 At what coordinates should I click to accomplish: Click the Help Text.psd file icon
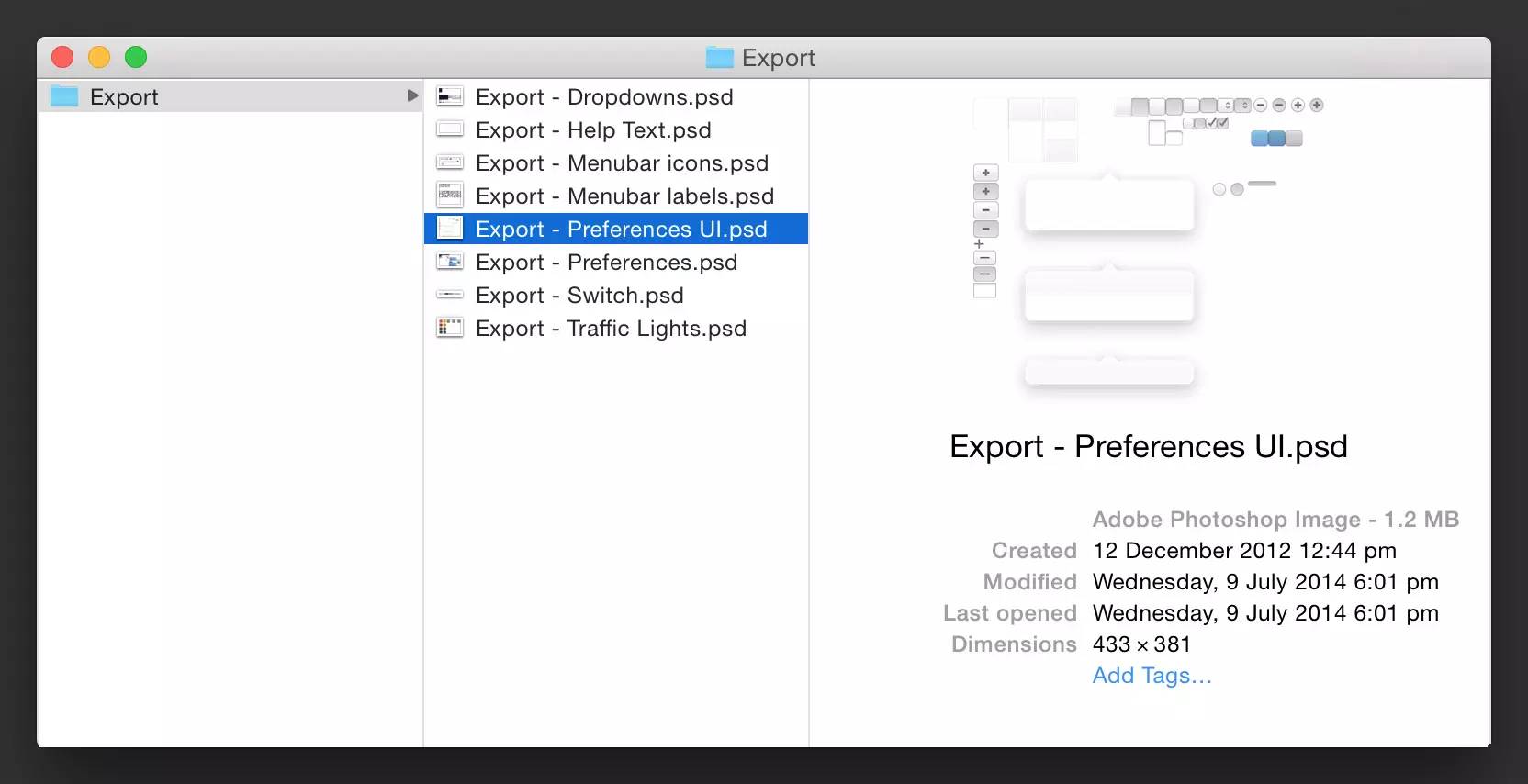pos(449,129)
